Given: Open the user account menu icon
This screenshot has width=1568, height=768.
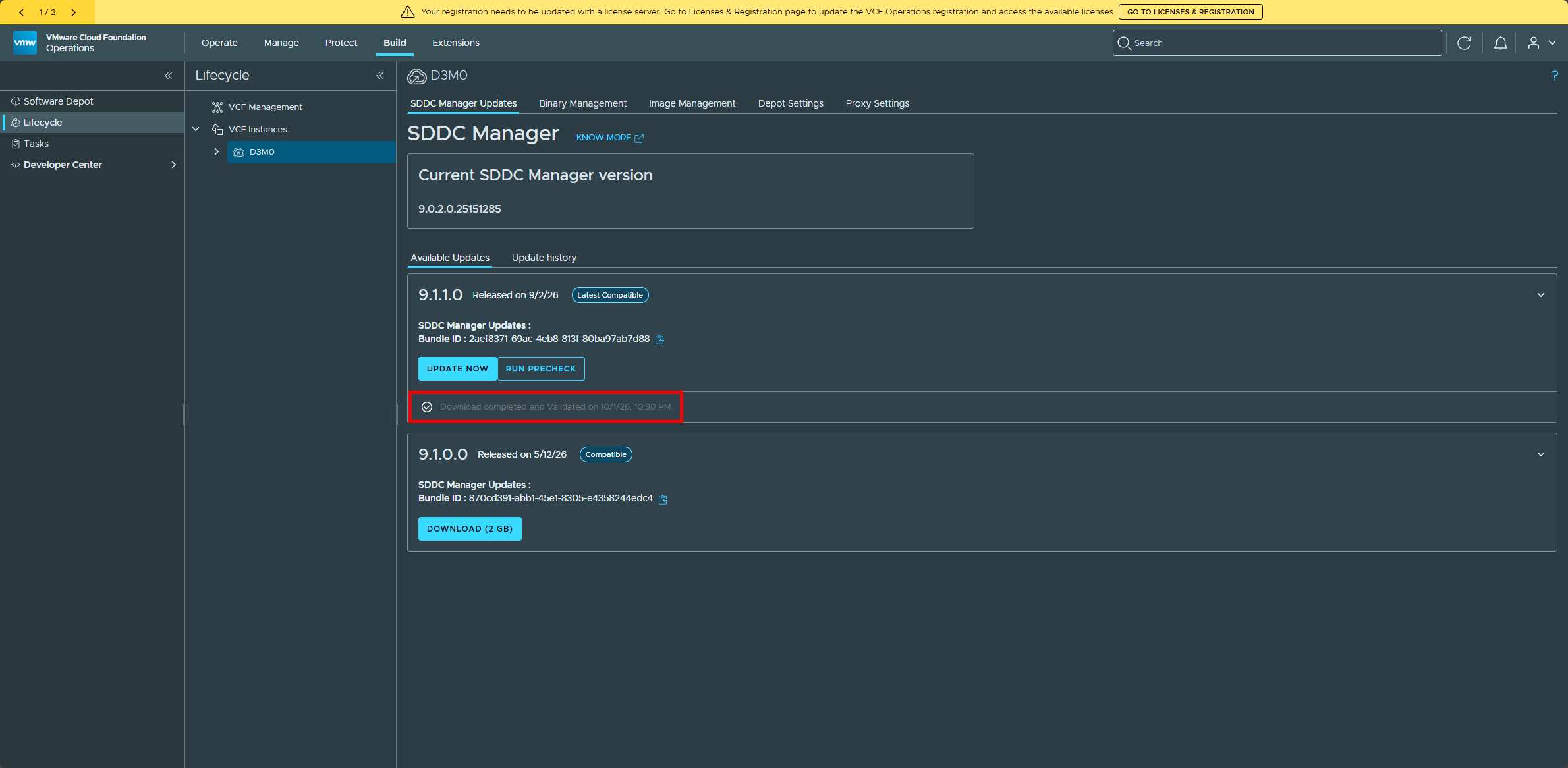Looking at the screenshot, I should pos(1534,43).
